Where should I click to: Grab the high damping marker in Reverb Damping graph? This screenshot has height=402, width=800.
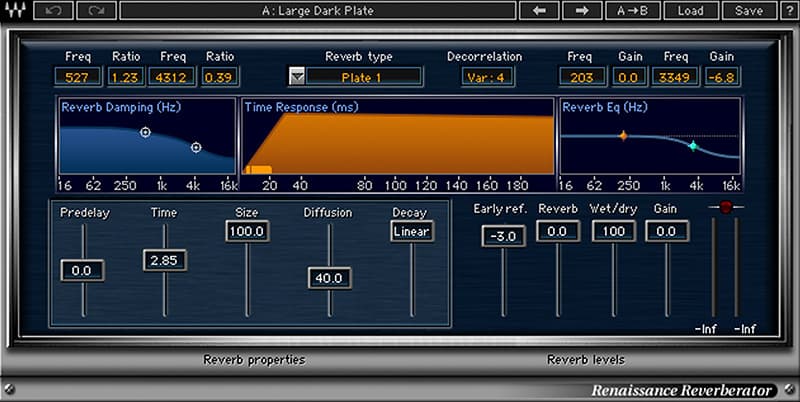pos(196,147)
